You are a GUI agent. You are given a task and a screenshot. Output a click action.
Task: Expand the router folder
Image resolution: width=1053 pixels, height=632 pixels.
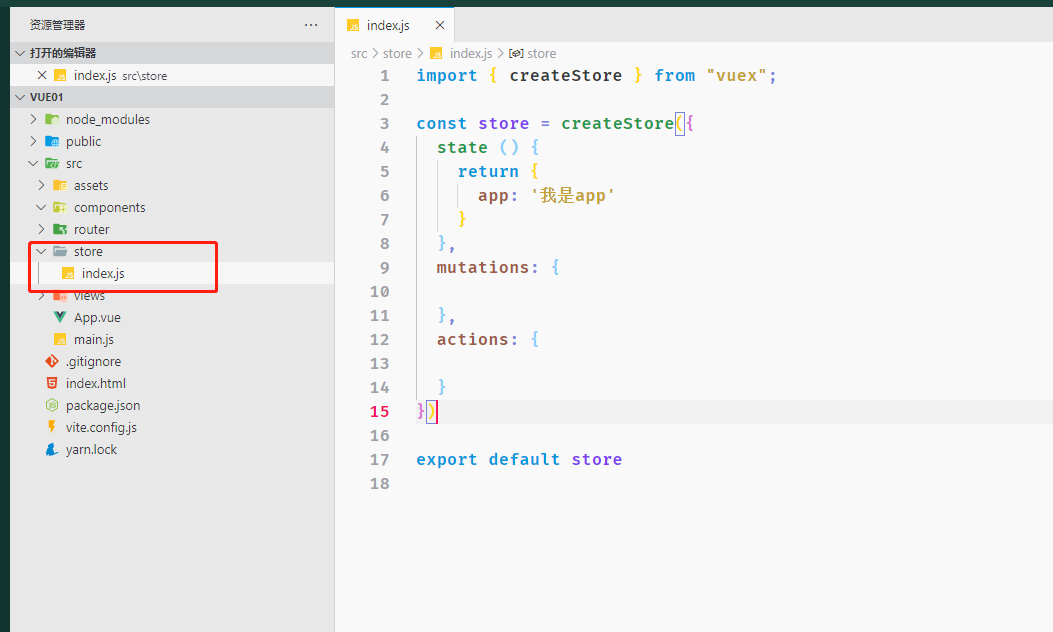click(x=41, y=230)
